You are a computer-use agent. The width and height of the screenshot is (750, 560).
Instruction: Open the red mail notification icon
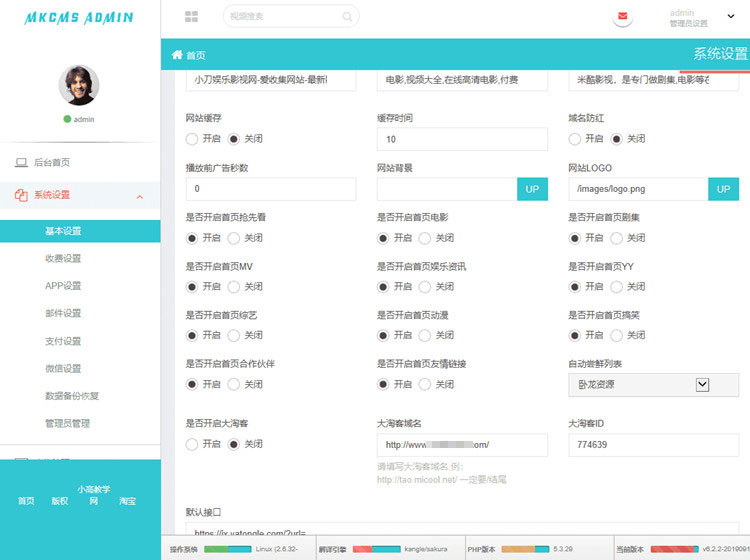tap(624, 17)
